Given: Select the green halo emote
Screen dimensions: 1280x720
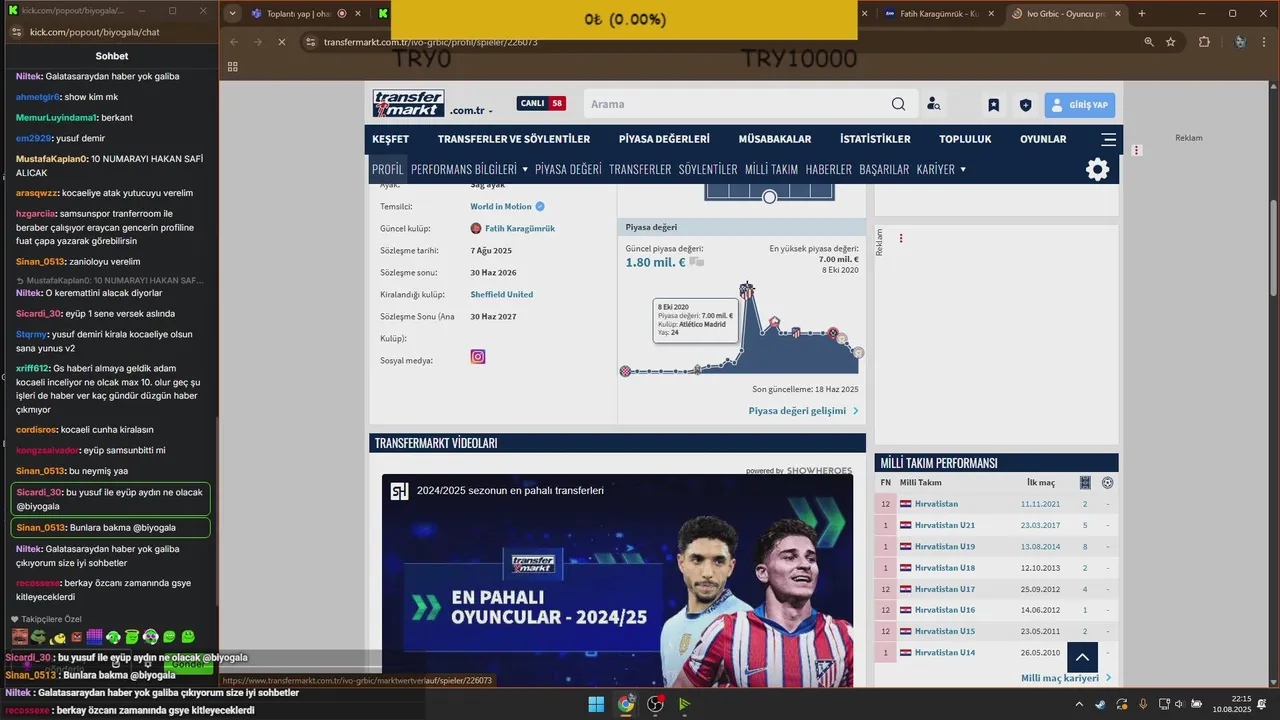Looking at the screenshot, I should (132, 637).
